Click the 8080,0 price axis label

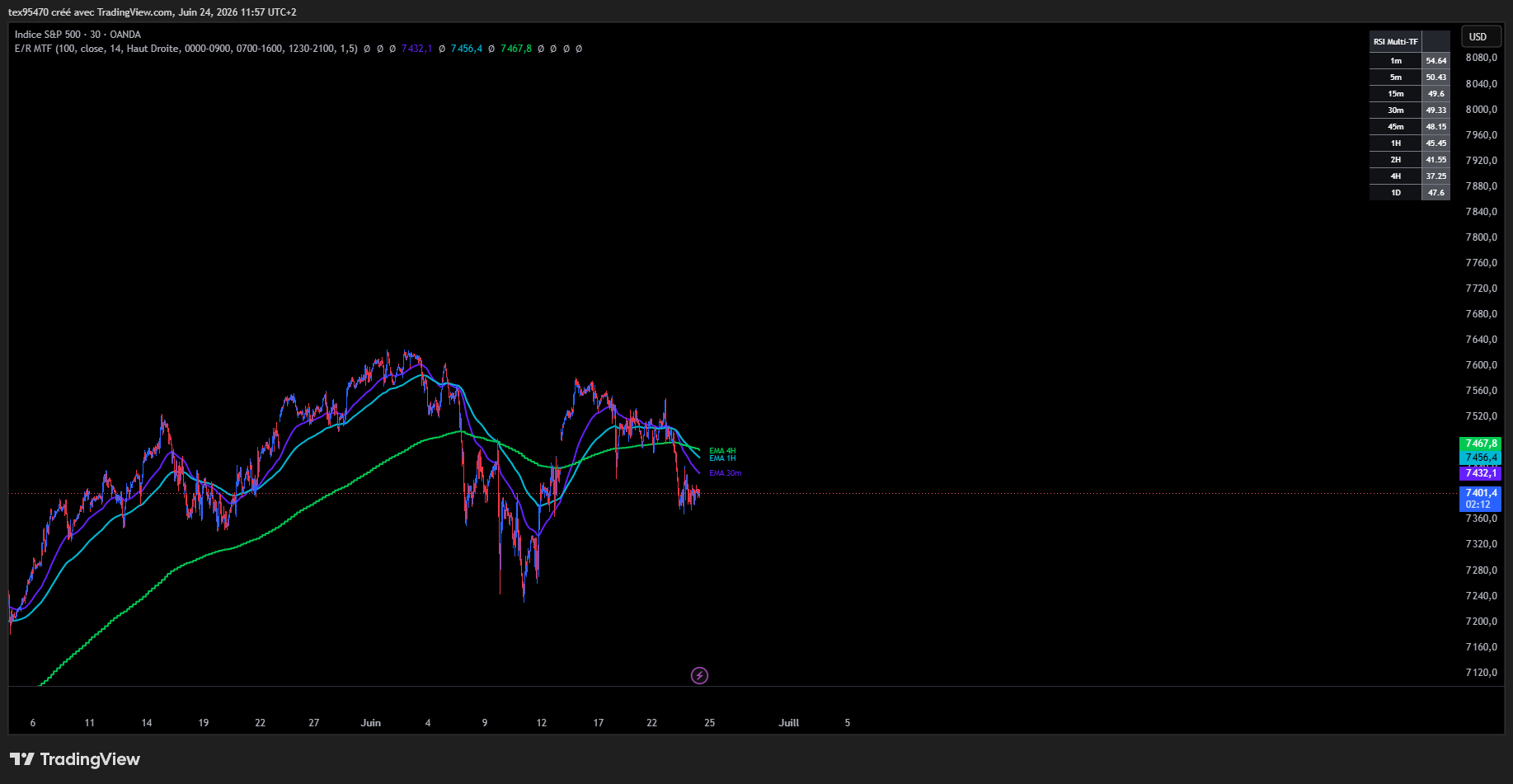tap(1482, 58)
